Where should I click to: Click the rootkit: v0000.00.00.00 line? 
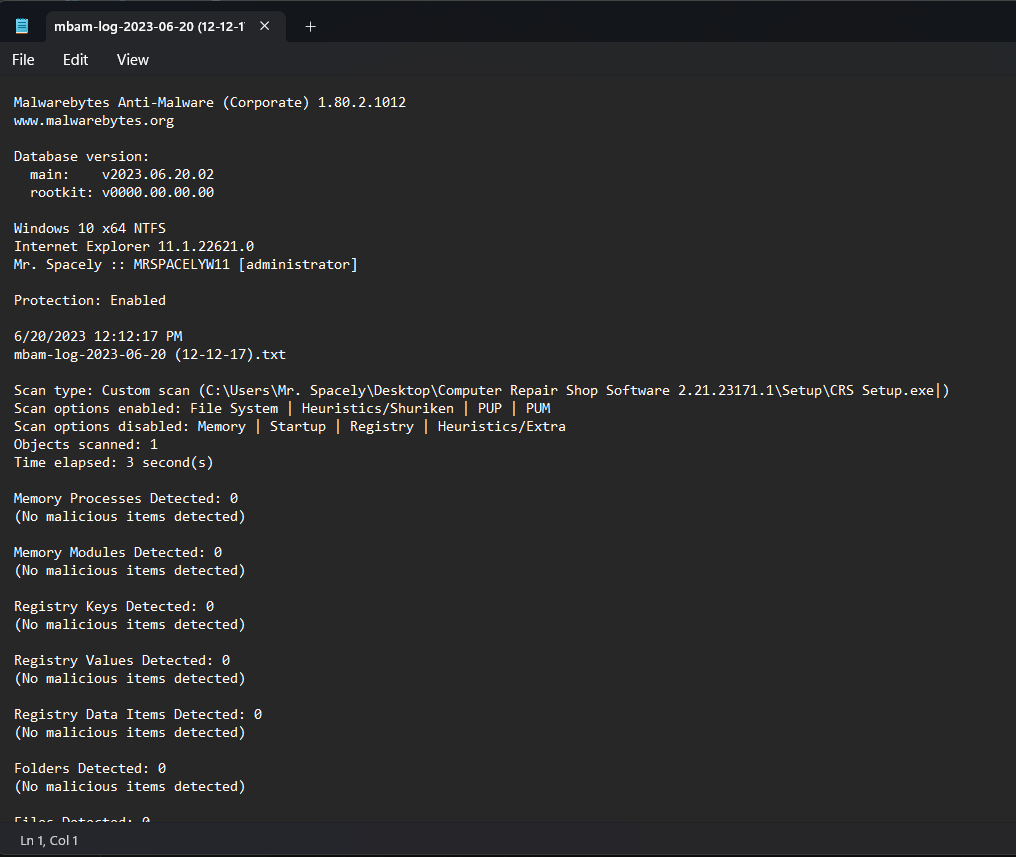122,192
